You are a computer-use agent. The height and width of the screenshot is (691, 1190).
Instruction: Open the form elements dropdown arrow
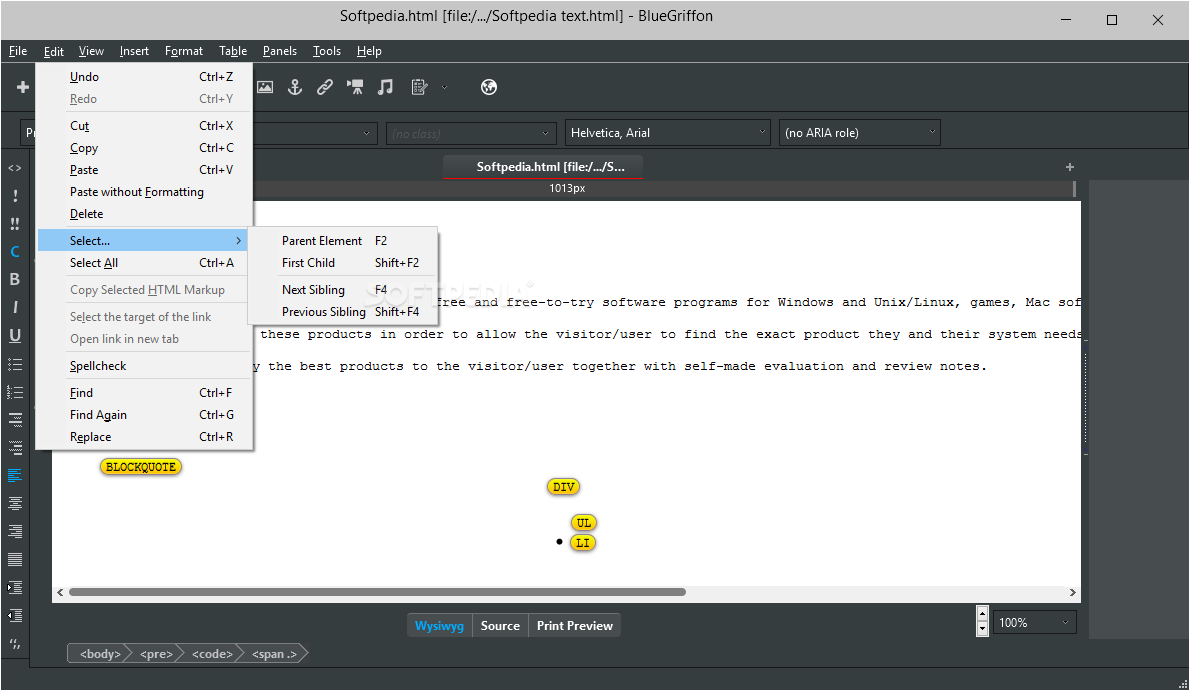(x=445, y=87)
